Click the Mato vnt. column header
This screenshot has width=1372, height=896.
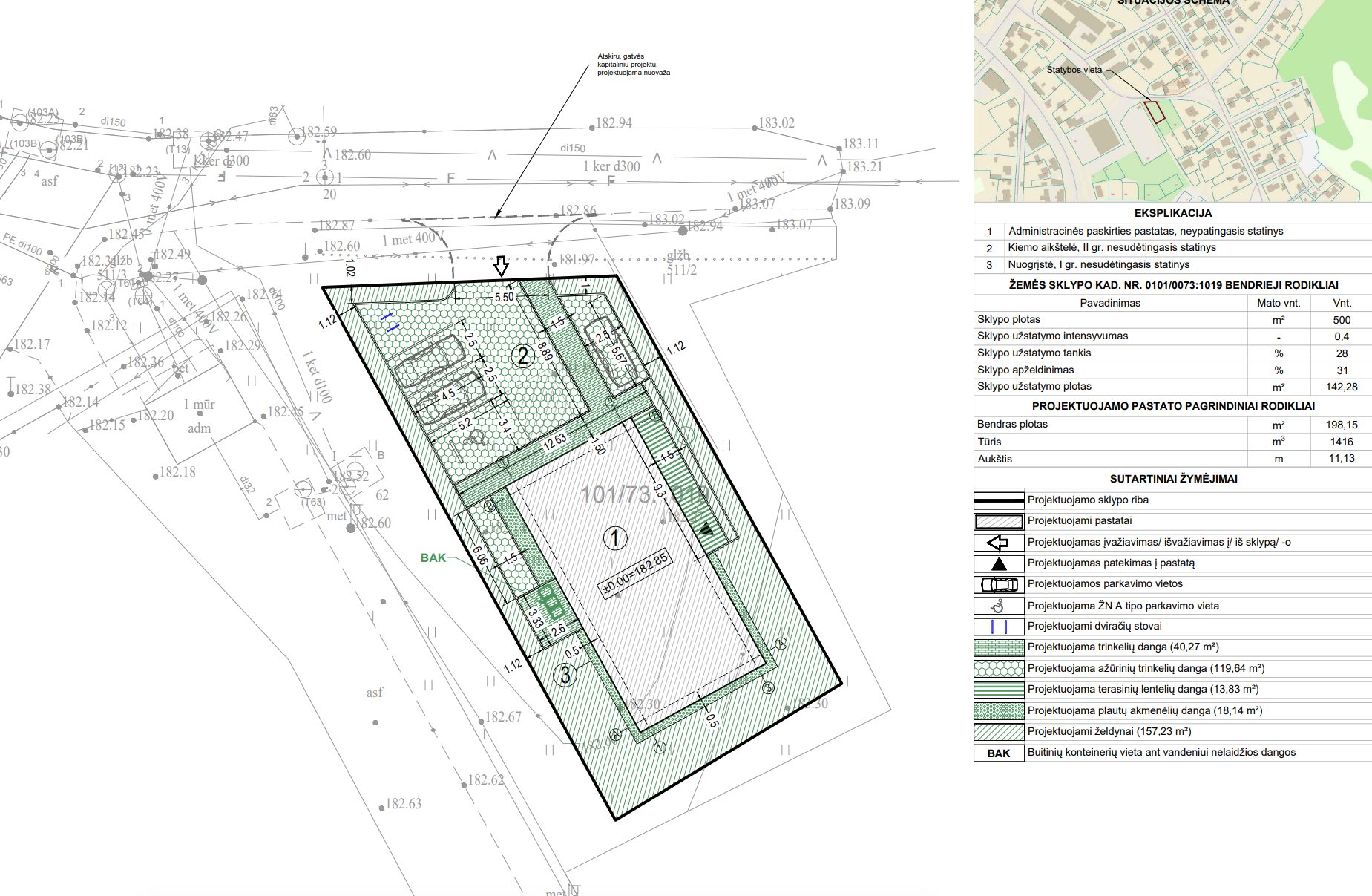point(1279,303)
